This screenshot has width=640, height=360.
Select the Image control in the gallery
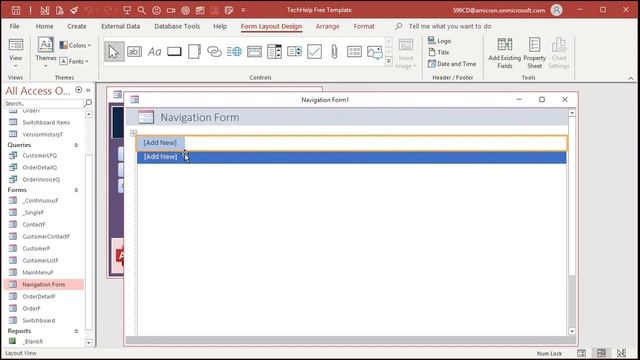pyautogui.click(x=374, y=52)
